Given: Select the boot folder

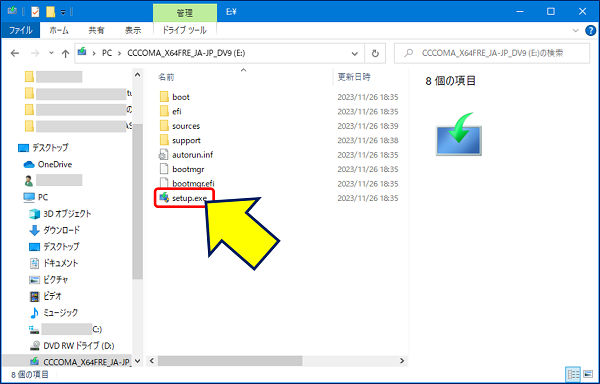Looking at the screenshot, I should click(x=181, y=97).
